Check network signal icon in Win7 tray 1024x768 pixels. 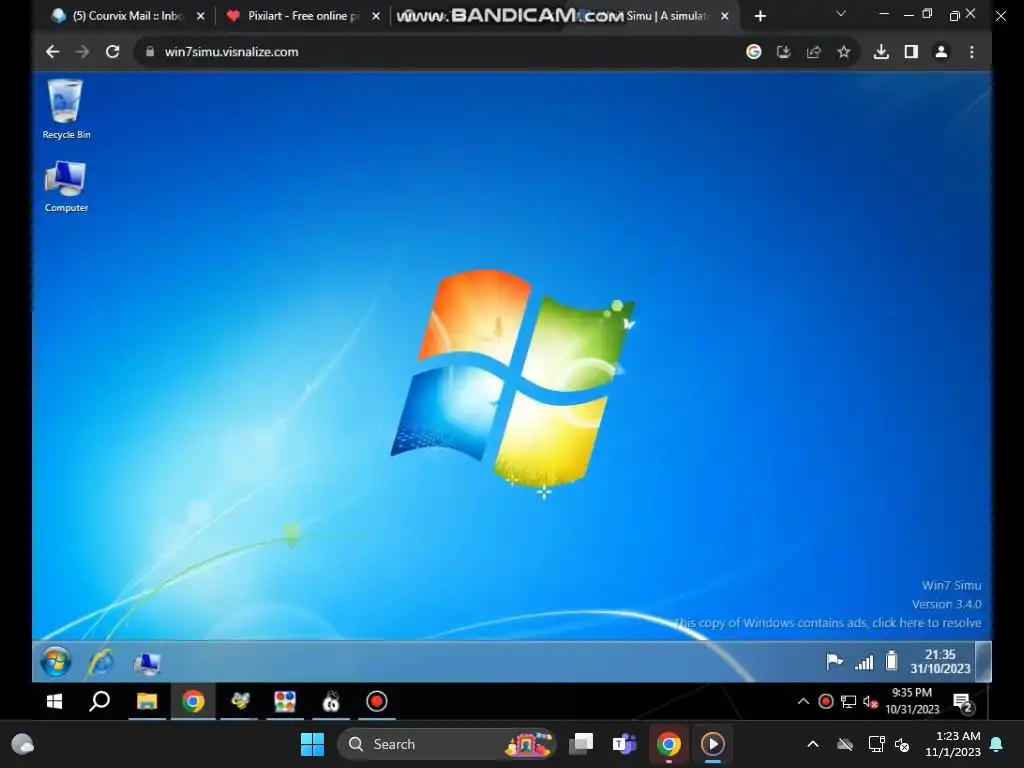(864, 662)
